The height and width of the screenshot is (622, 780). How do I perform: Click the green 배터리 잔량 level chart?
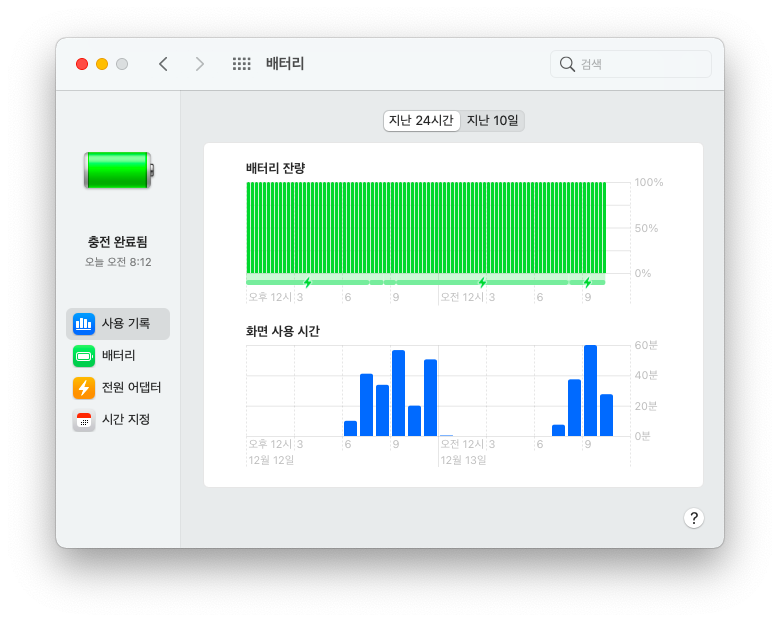coord(426,227)
